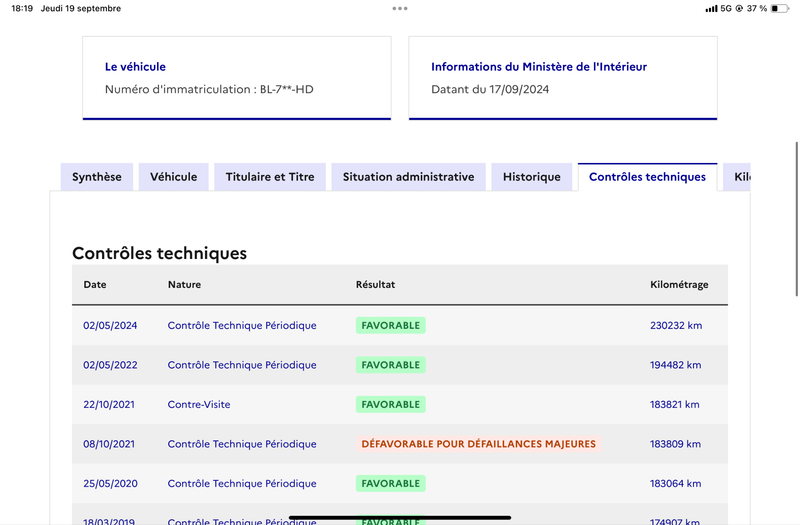Click the Nature column header
The height and width of the screenshot is (525, 800).
[184, 285]
